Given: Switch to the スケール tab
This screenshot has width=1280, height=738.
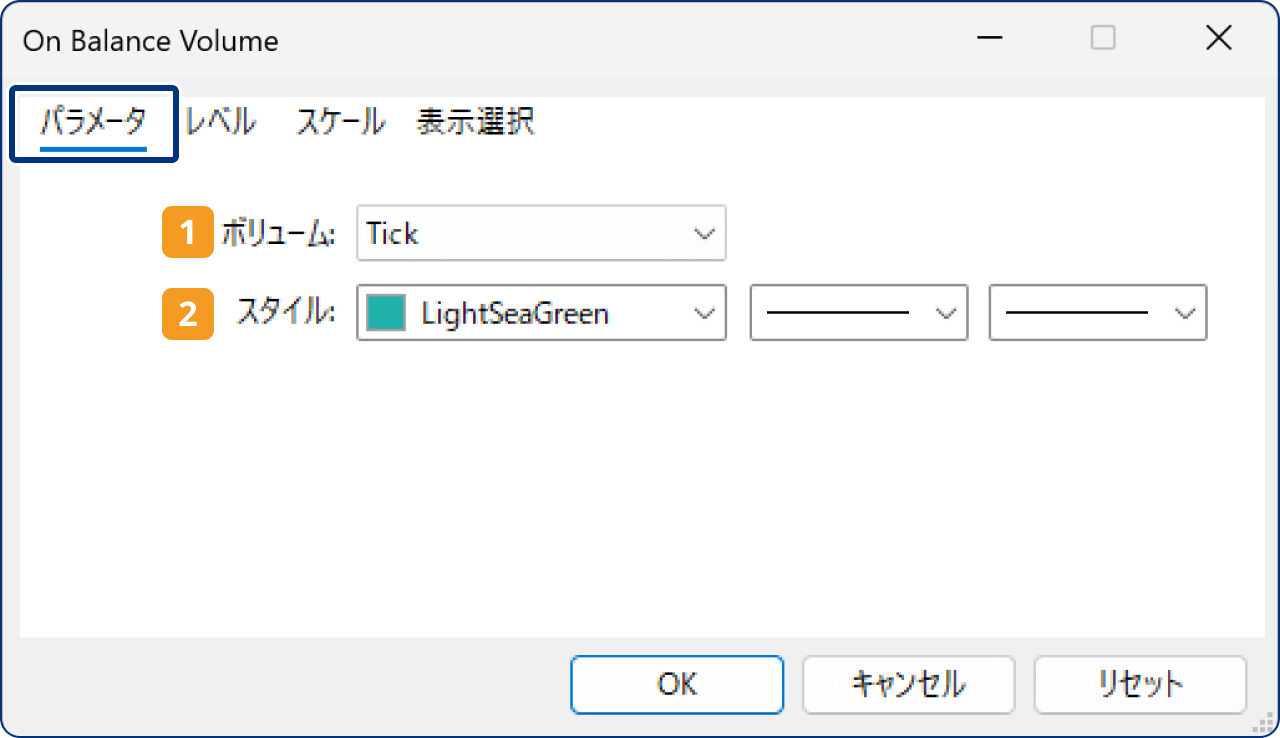Looking at the screenshot, I should pyautogui.click(x=339, y=122).
